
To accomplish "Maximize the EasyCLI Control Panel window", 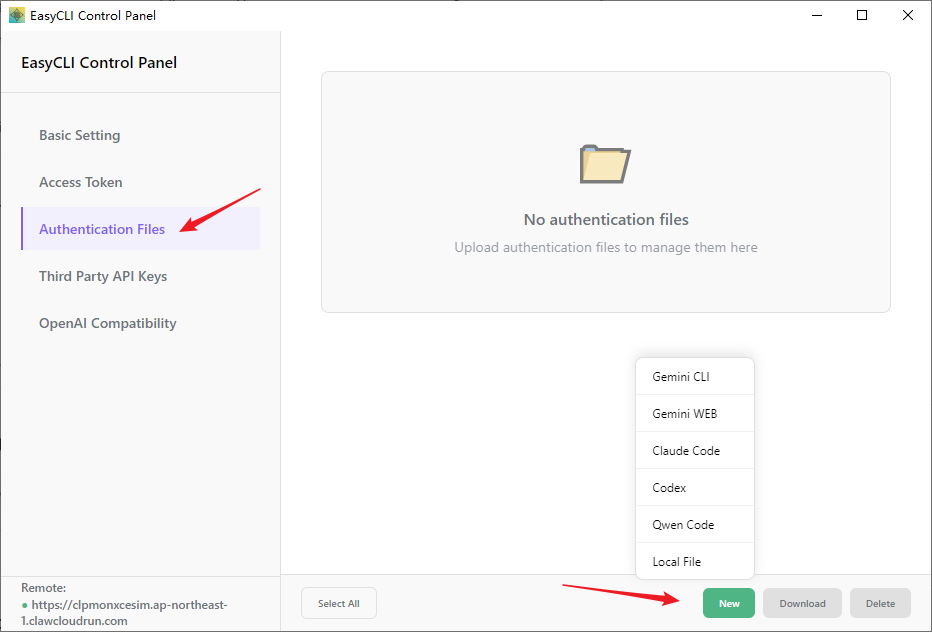I will [862, 15].
